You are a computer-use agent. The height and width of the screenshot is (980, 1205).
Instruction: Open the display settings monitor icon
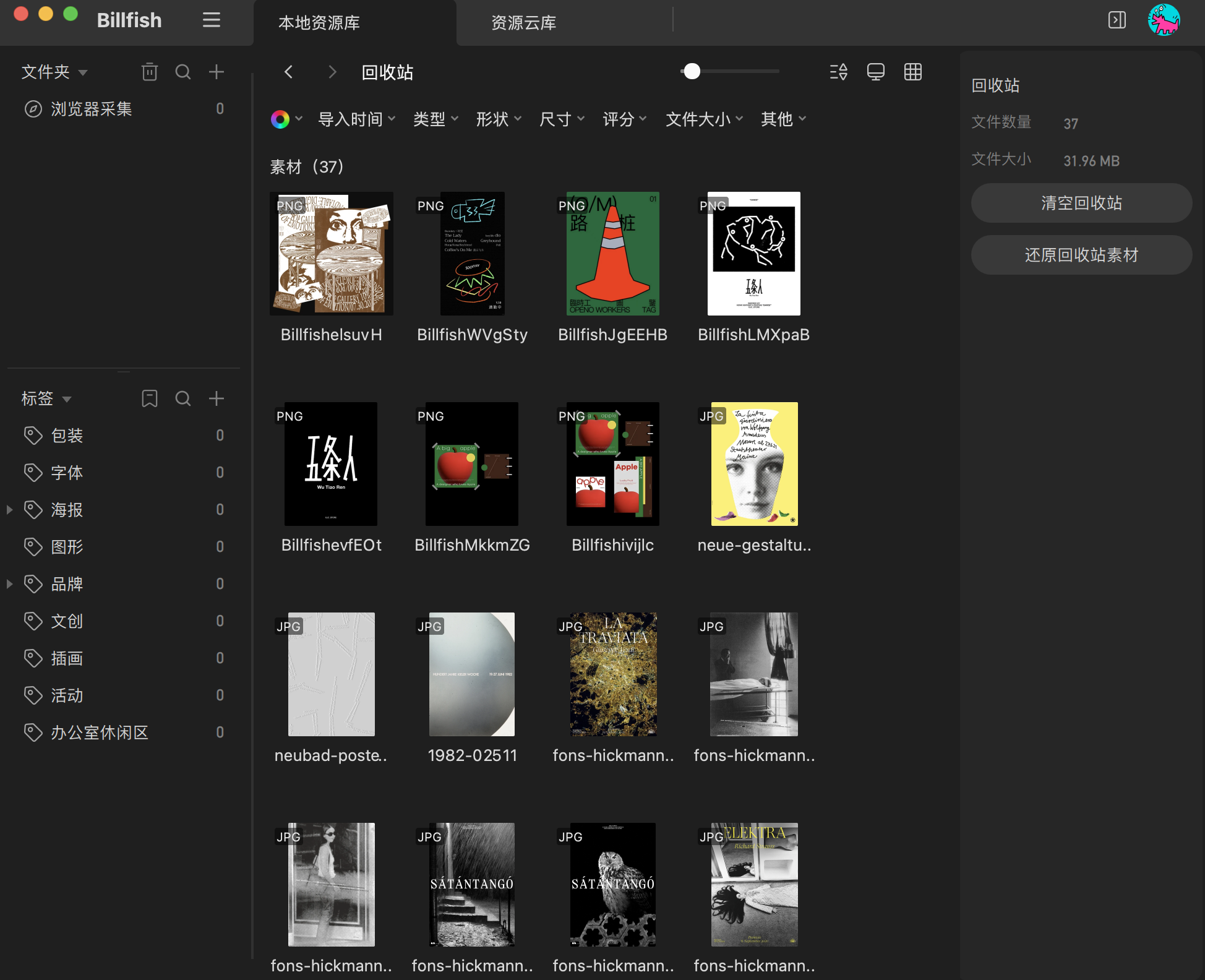click(876, 72)
